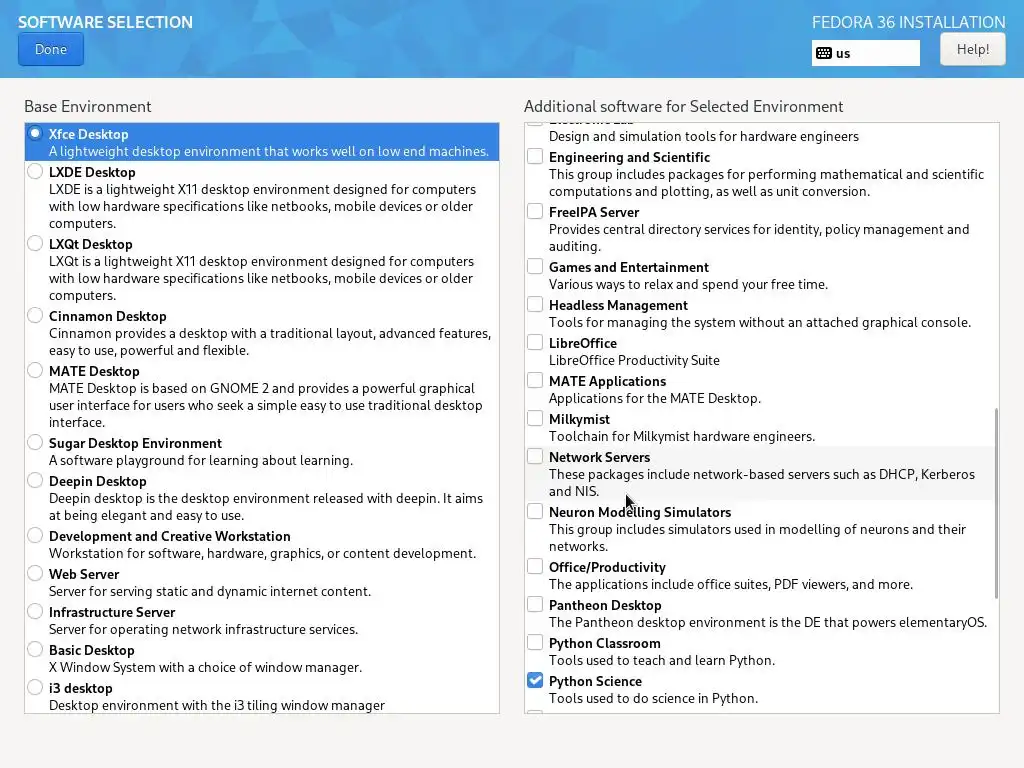Enable Network Servers checkbox
This screenshot has width=1024, height=768.
[x=535, y=456]
